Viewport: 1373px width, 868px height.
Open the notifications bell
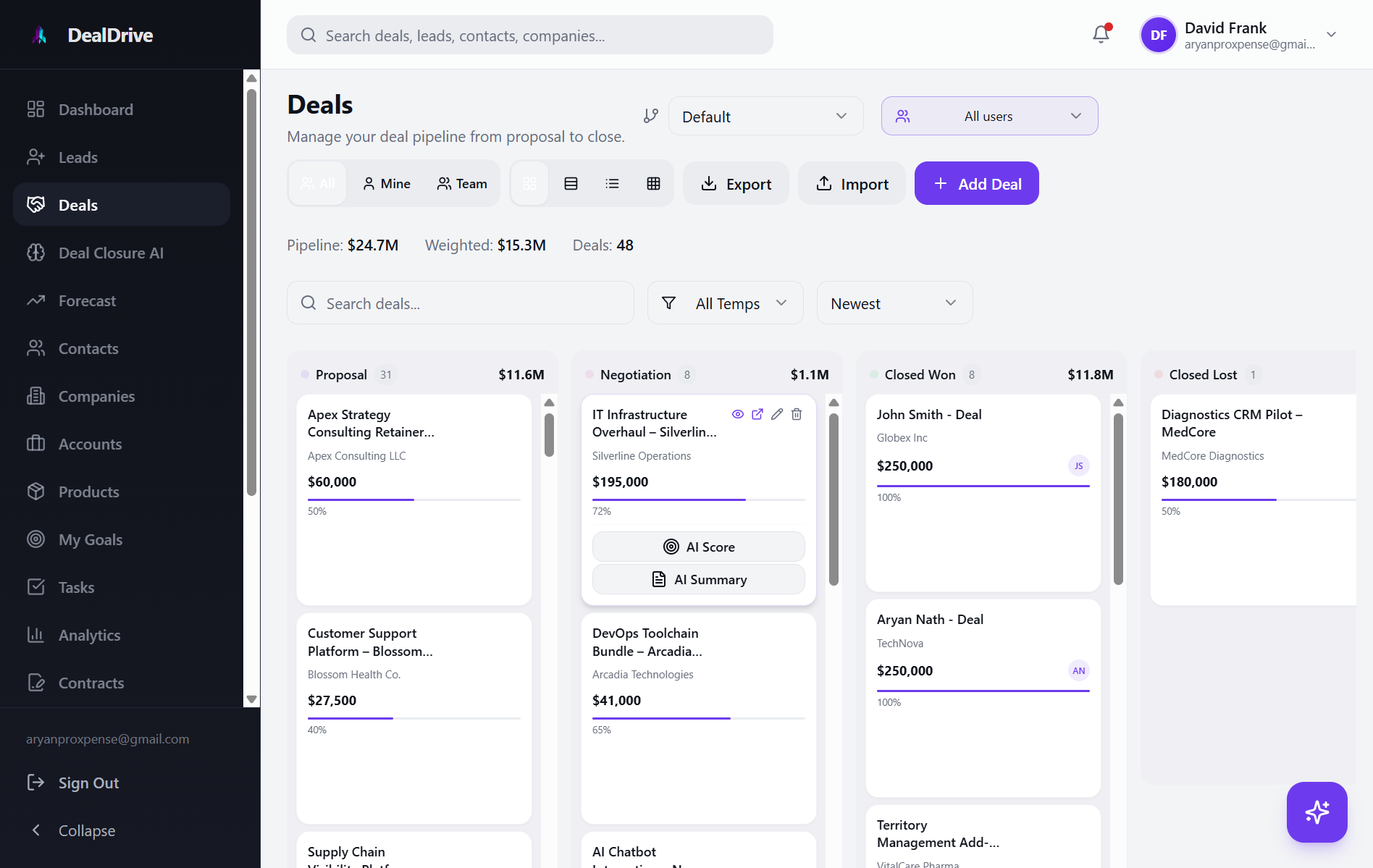coord(1101,34)
